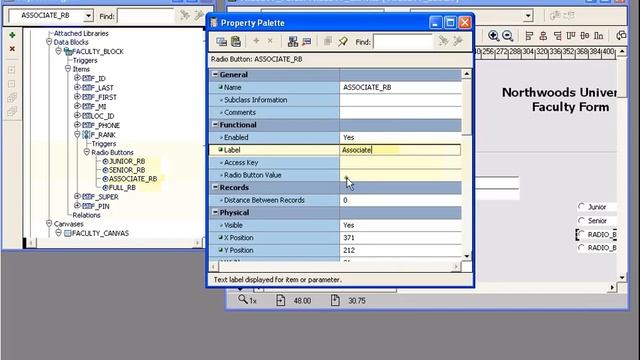Screen dimensions: 640x360
Task: Click the page icon beside 48.00
Action: click(x=280, y=300)
